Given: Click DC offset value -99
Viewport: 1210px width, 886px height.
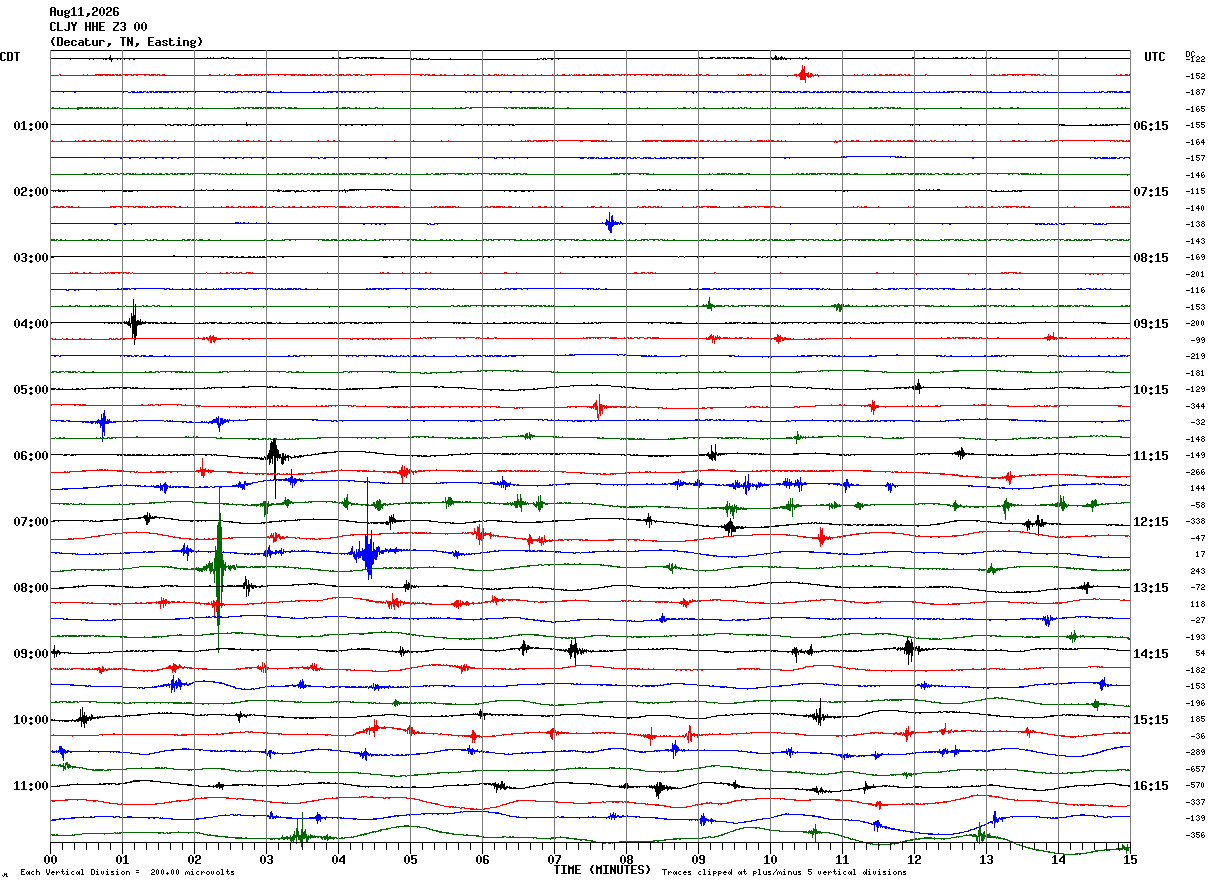Looking at the screenshot, I should (1197, 340).
